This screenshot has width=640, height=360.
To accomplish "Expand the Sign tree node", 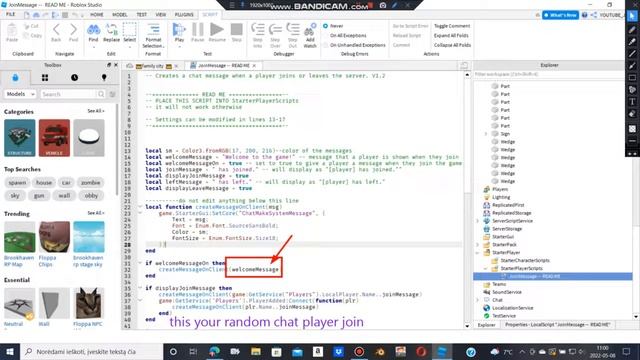I will (486, 134).
